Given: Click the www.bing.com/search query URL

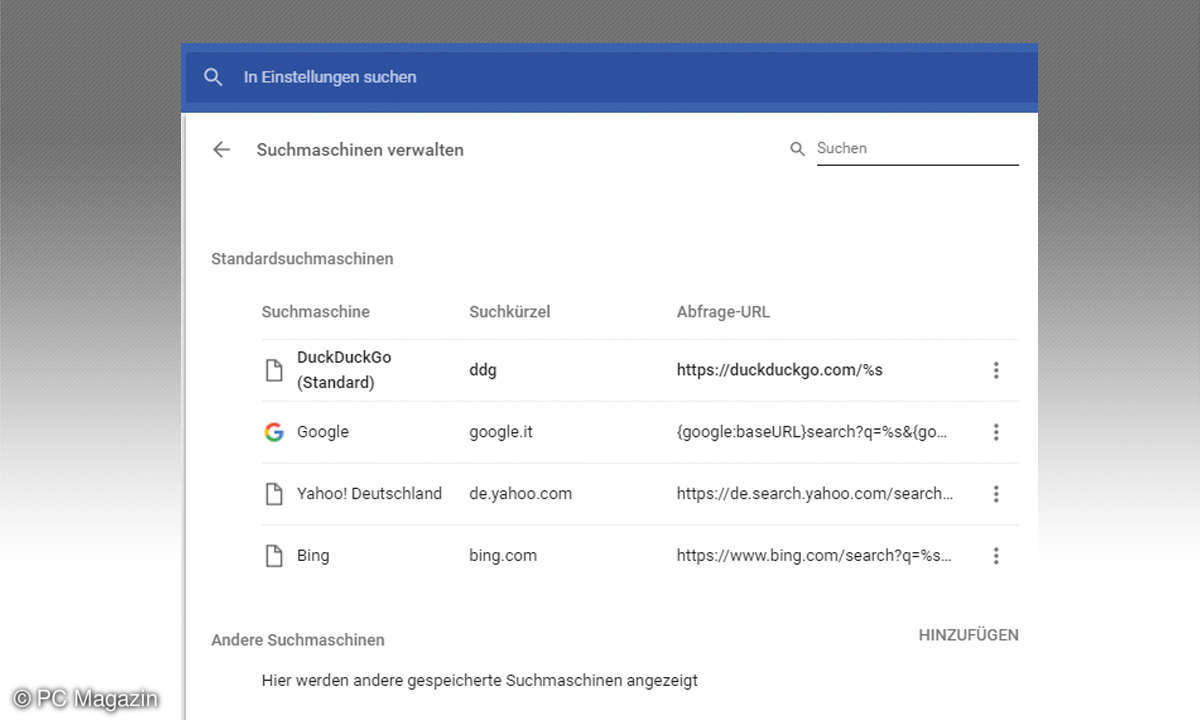Looking at the screenshot, I should pos(814,556).
